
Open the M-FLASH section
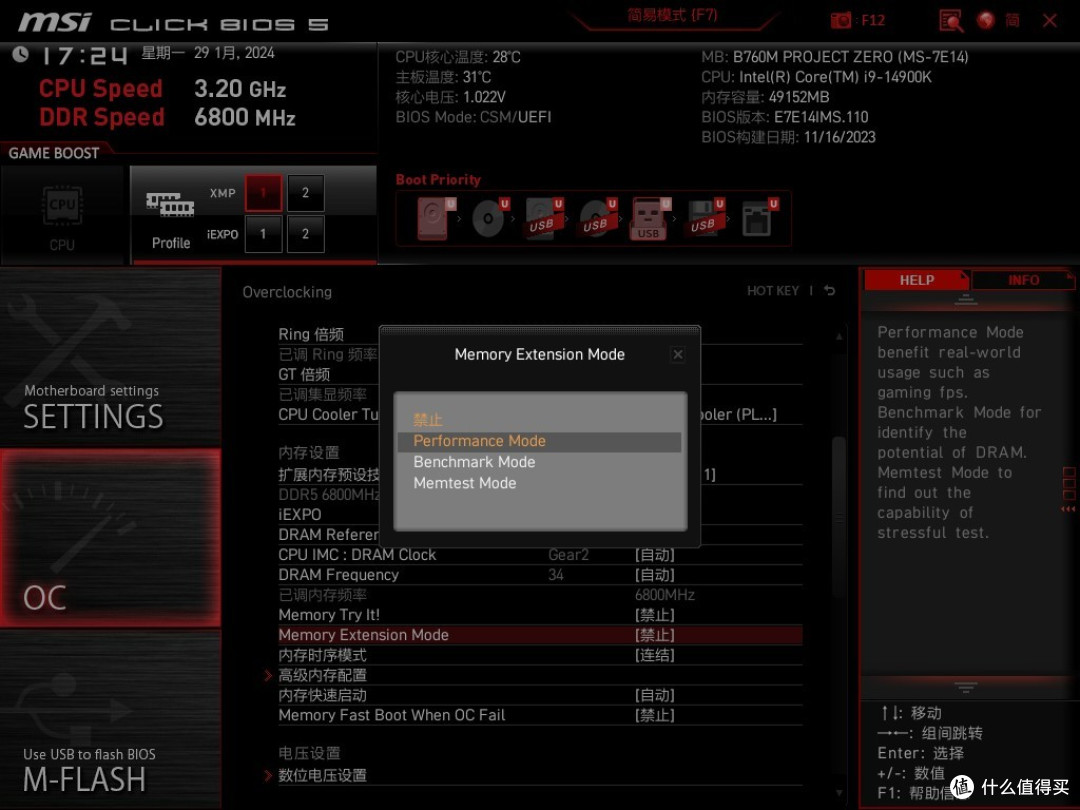pyautogui.click(x=110, y=719)
